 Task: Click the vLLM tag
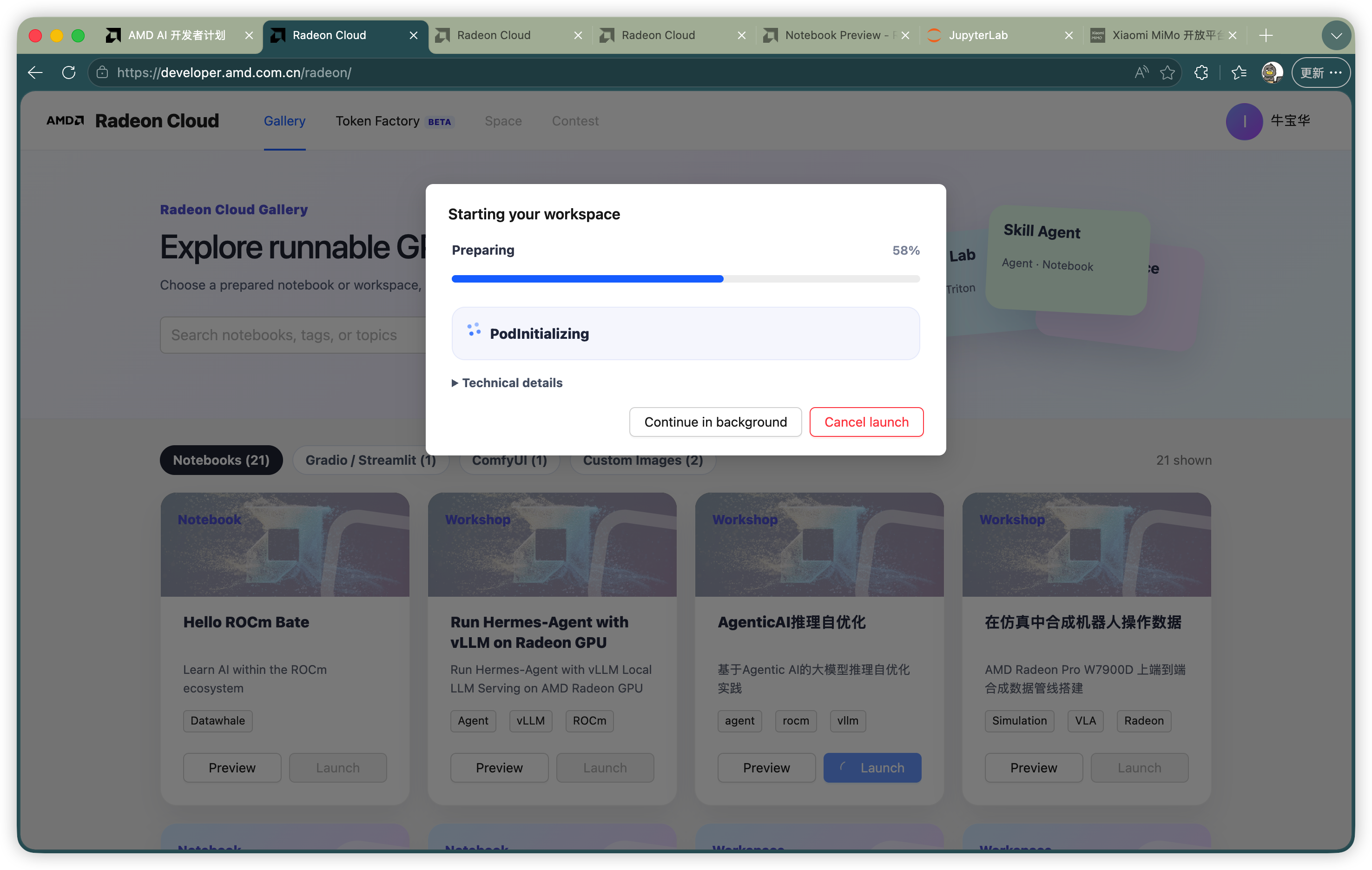(530, 721)
